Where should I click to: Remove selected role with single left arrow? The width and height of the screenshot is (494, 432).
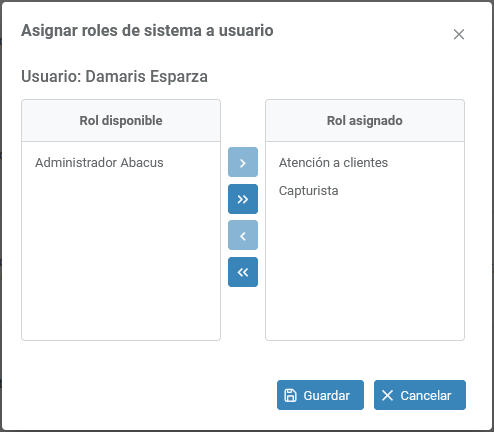coord(243,235)
